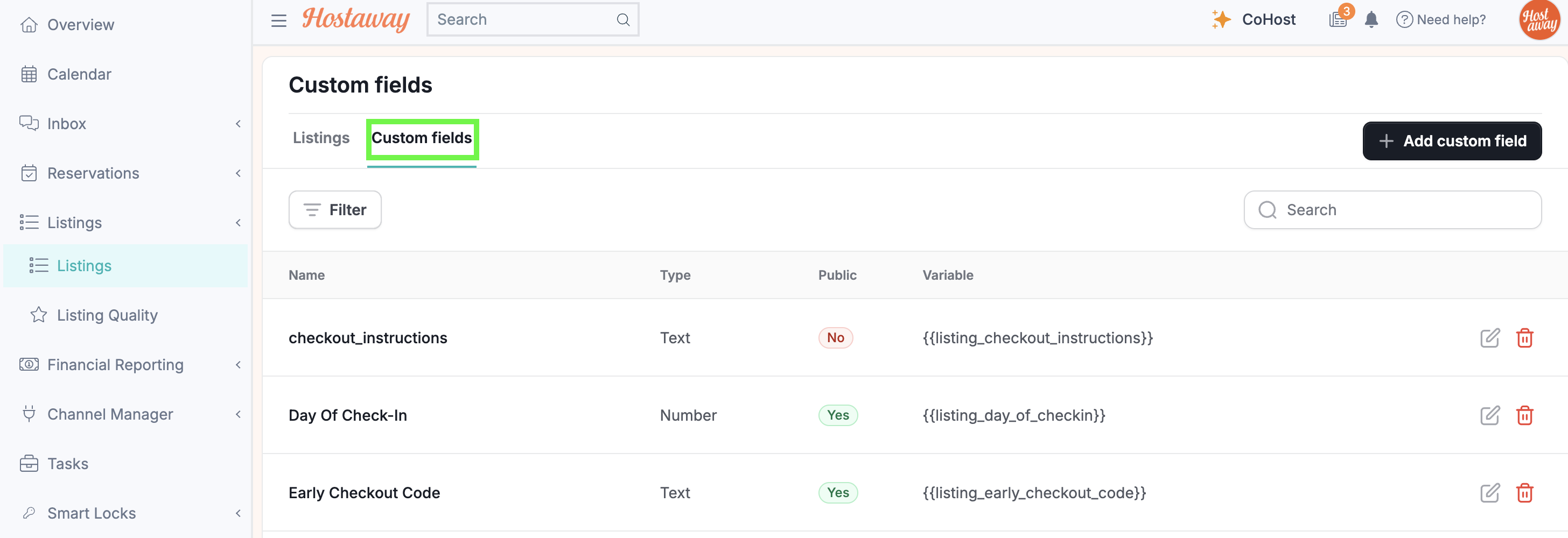The width and height of the screenshot is (1568, 538).
Task: Click checkout_instructions row name
Action: pyautogui.click(x=368, y=338)
